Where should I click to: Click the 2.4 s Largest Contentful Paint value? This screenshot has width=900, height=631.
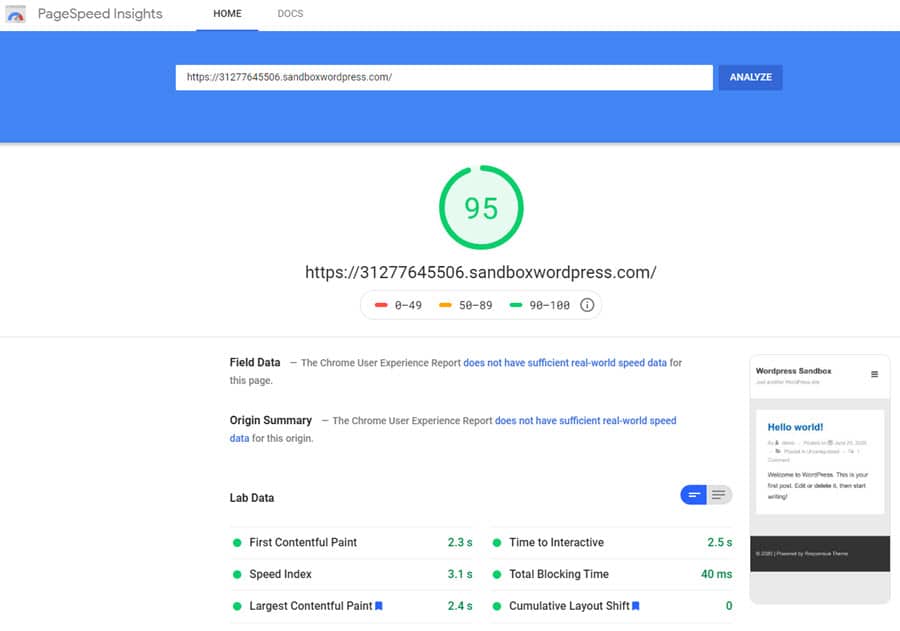tap(460, 606)
